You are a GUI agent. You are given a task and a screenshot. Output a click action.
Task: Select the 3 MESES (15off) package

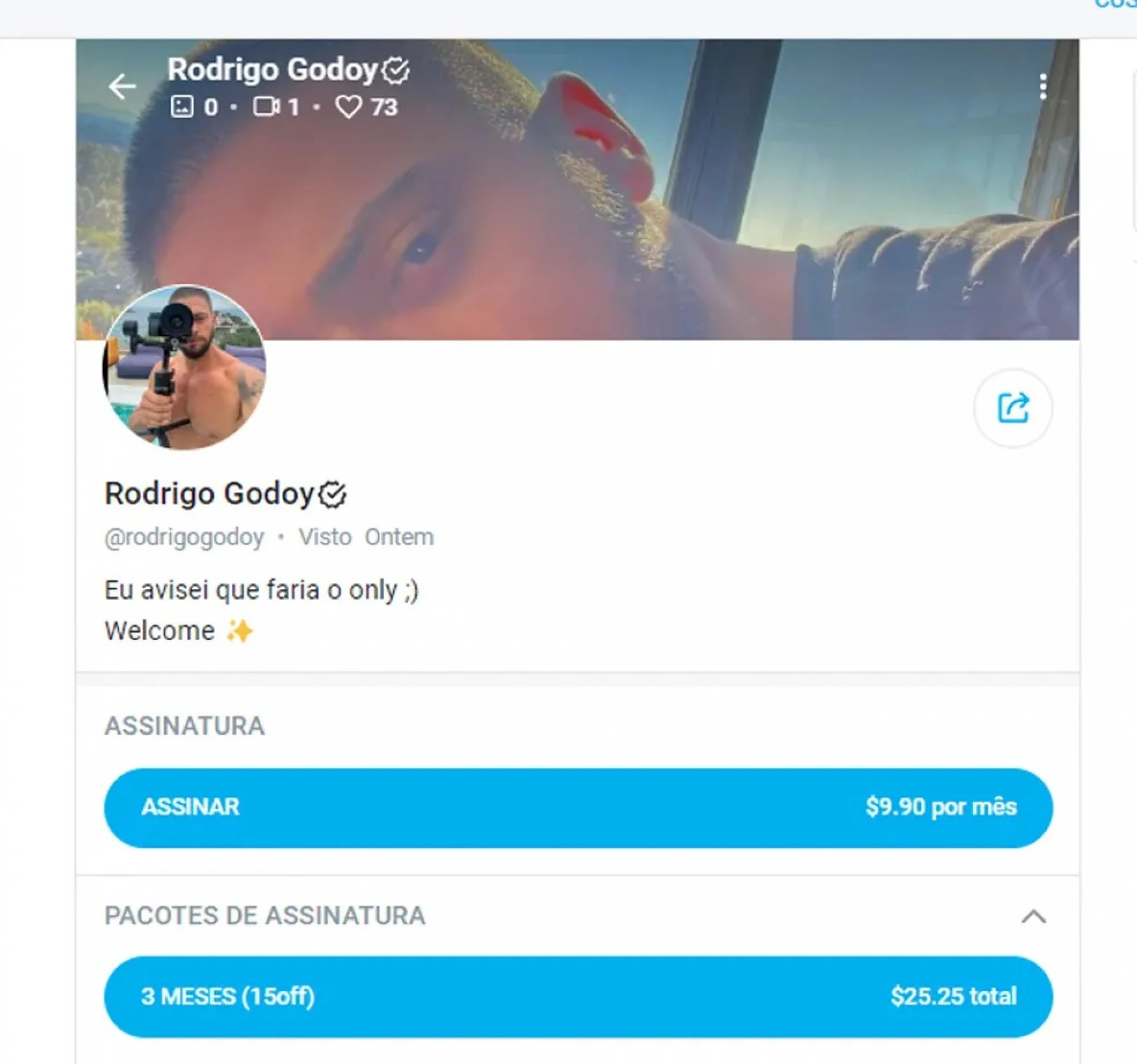[579, 997]
